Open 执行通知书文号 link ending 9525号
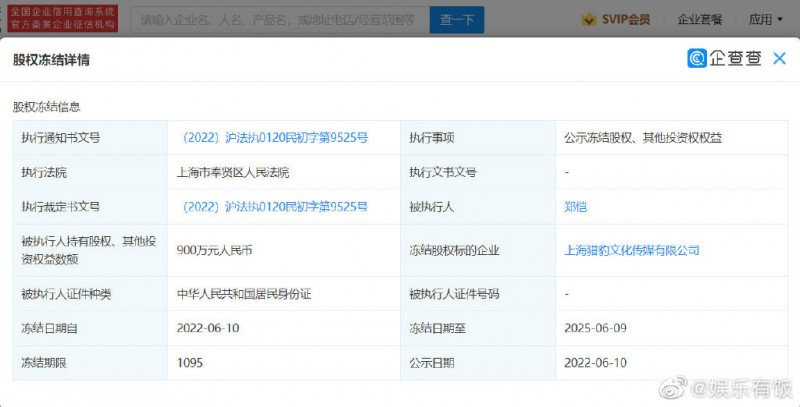 pyautogui.click(x=276, y=137)
